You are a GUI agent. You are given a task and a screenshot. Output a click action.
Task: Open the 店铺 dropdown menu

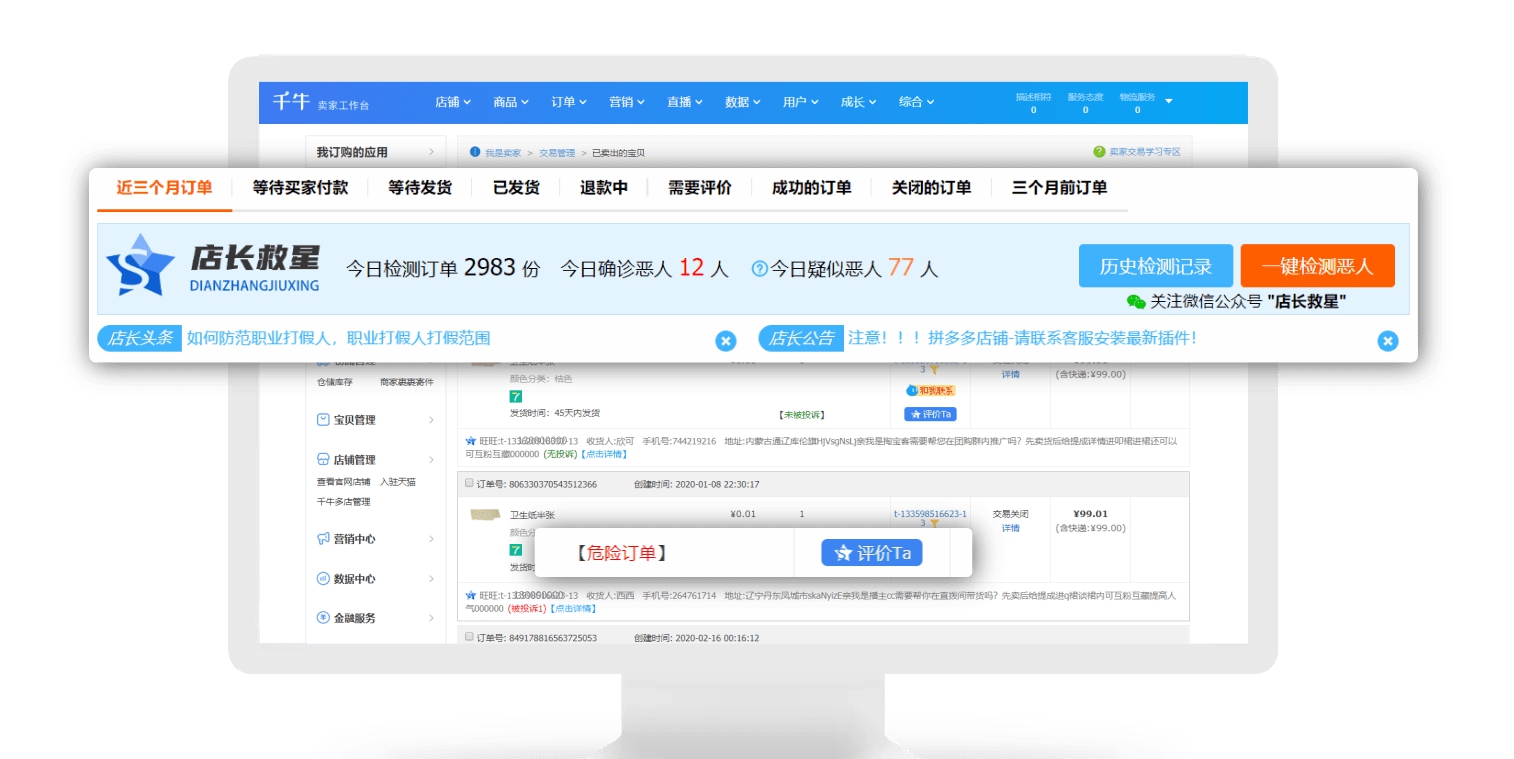(x=452, y=102)
